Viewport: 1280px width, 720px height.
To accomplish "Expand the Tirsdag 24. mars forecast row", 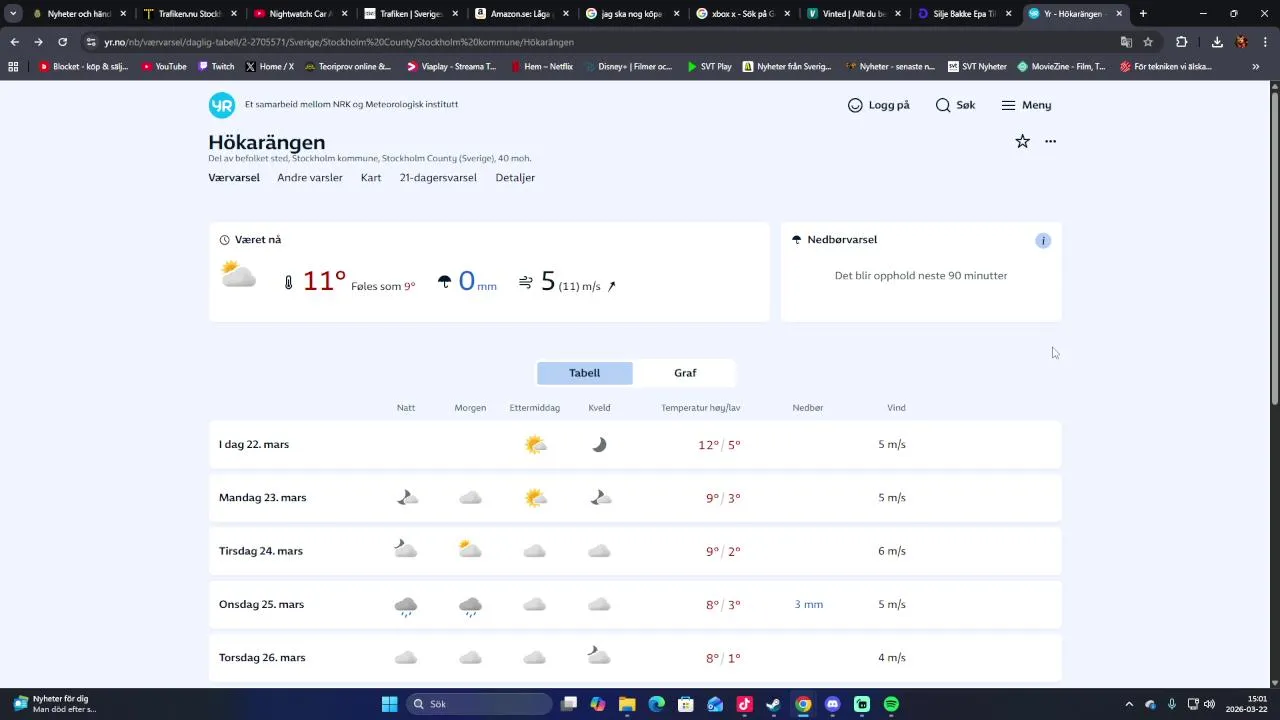I will [635, 551].
